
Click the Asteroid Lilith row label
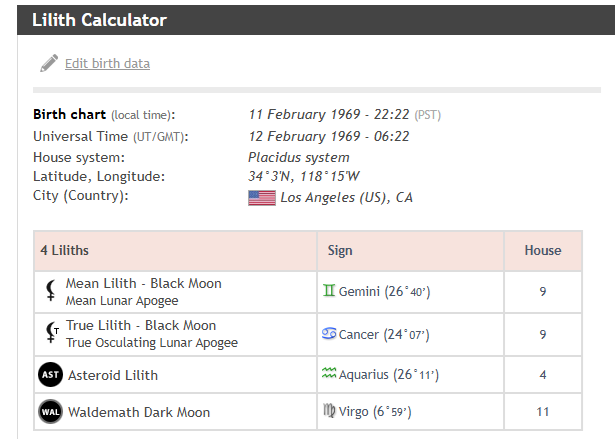click(x=112, y=375)
